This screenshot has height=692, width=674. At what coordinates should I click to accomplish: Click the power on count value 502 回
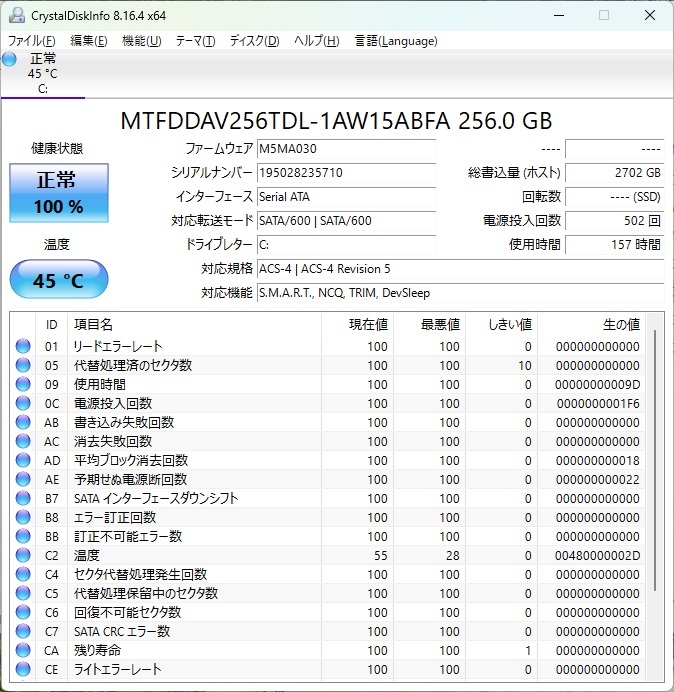click(614, 220)
